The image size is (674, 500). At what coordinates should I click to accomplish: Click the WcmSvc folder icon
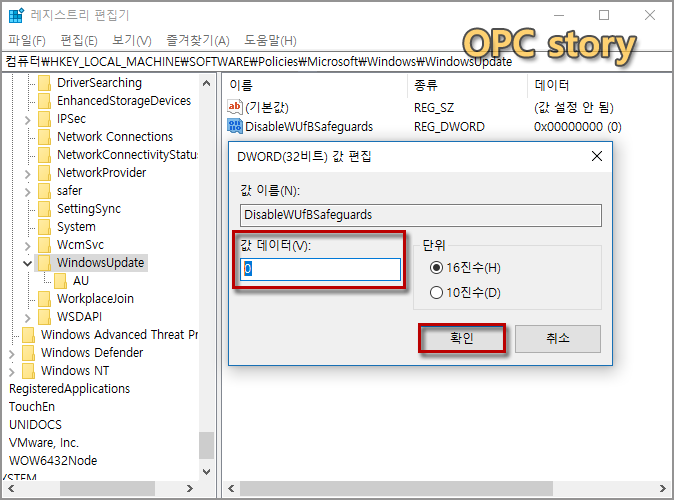tap(44, 245)
